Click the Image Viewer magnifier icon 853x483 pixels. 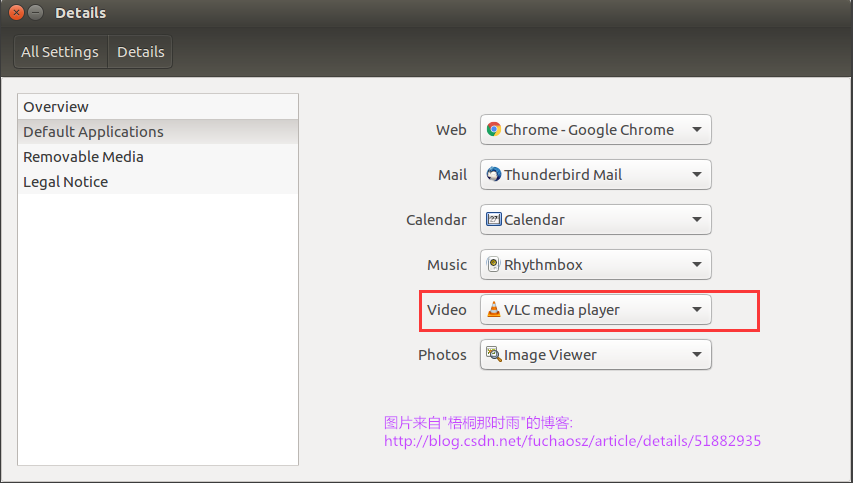(493, 355)
